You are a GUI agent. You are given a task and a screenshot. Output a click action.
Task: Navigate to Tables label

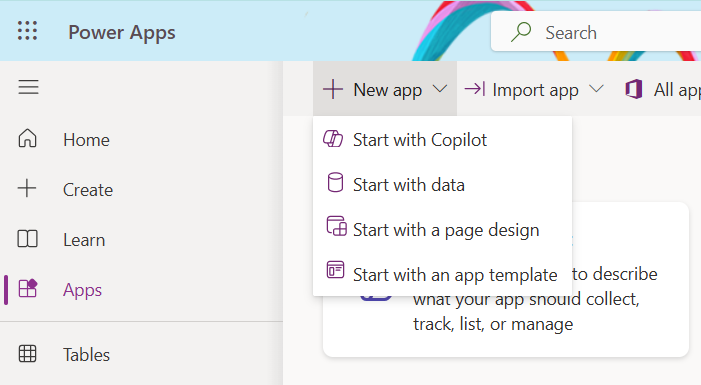tap(86, 355)
